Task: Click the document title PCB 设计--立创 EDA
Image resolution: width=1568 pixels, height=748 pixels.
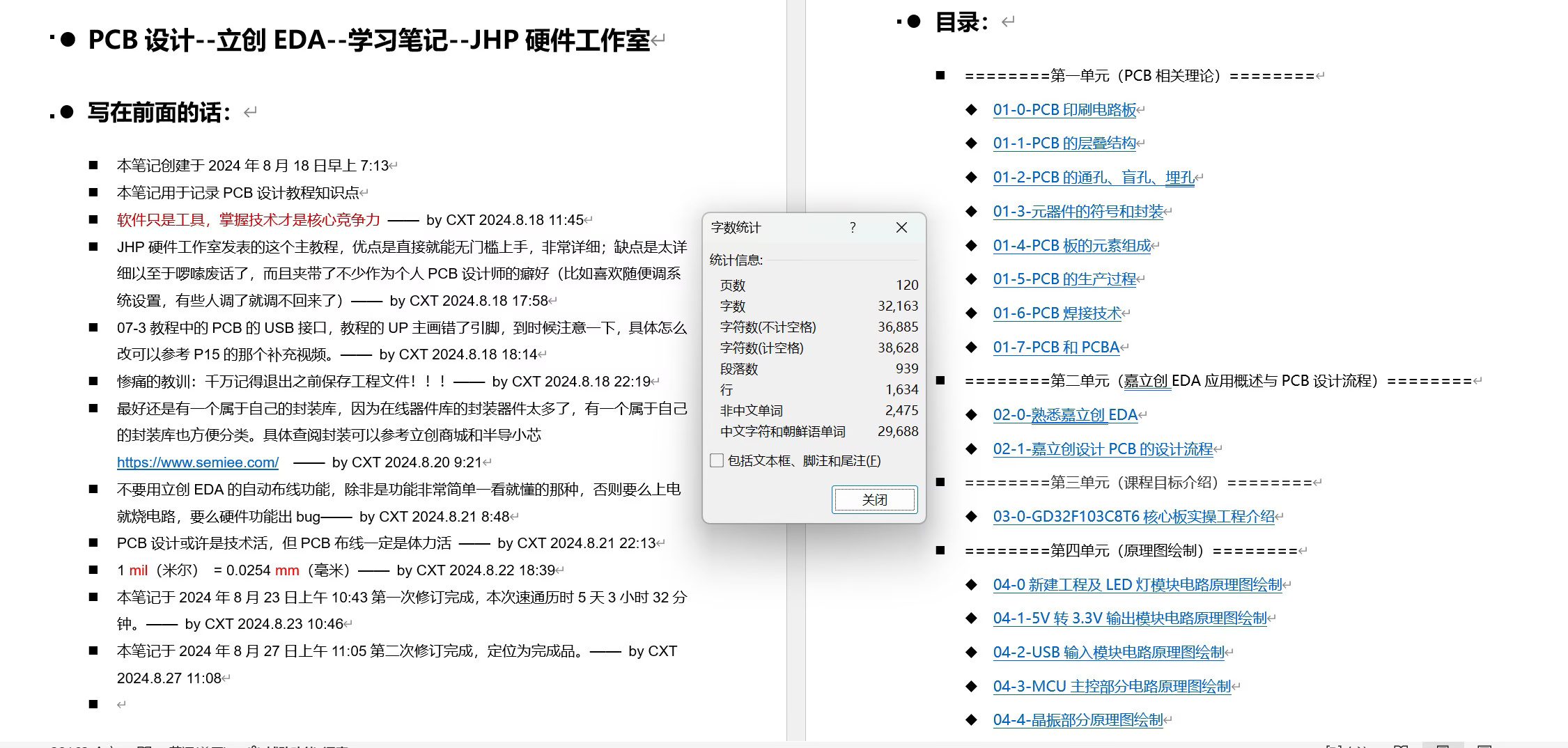Action: tap(369, 40)
